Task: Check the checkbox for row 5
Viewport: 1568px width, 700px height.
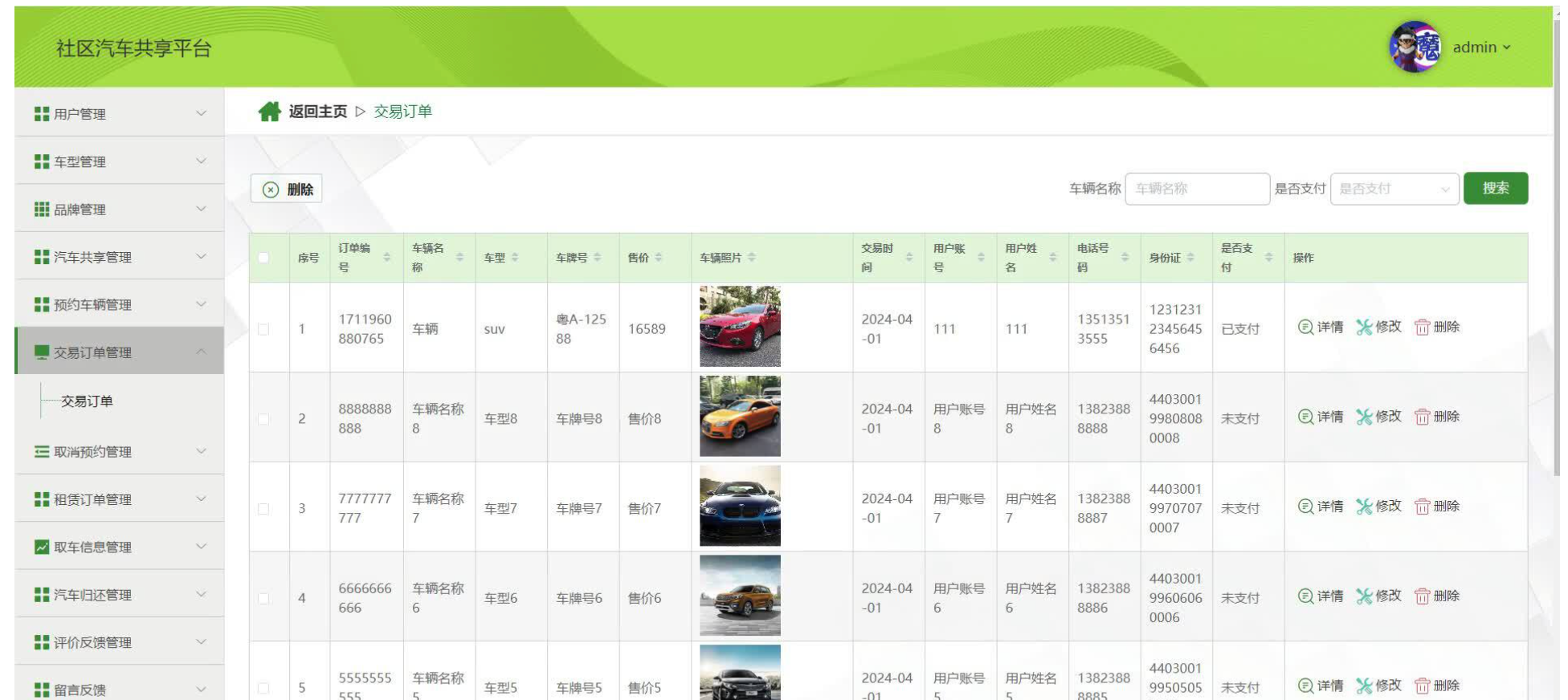Action: point(263,688)
